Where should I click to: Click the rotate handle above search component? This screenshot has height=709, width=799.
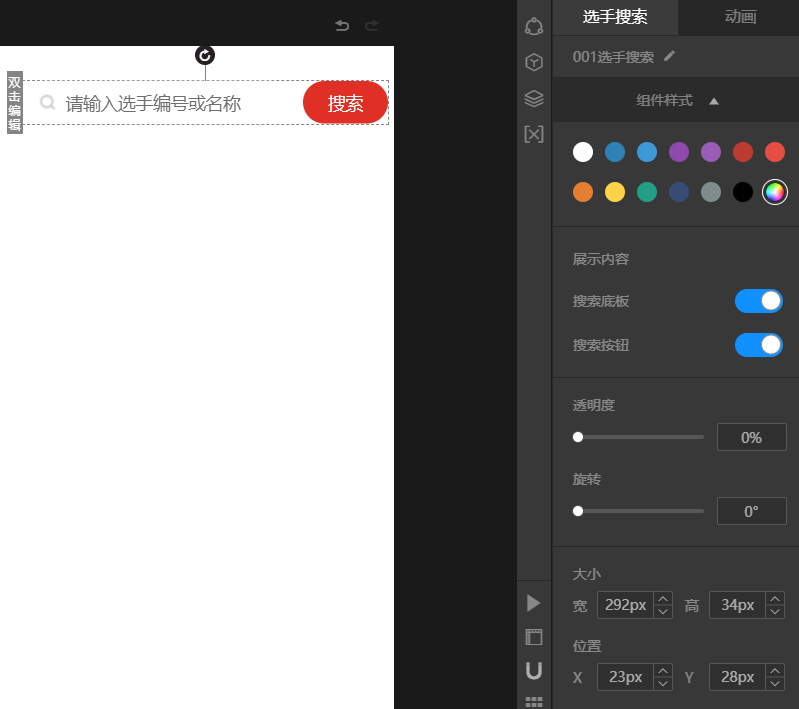[x=205, y=55]
